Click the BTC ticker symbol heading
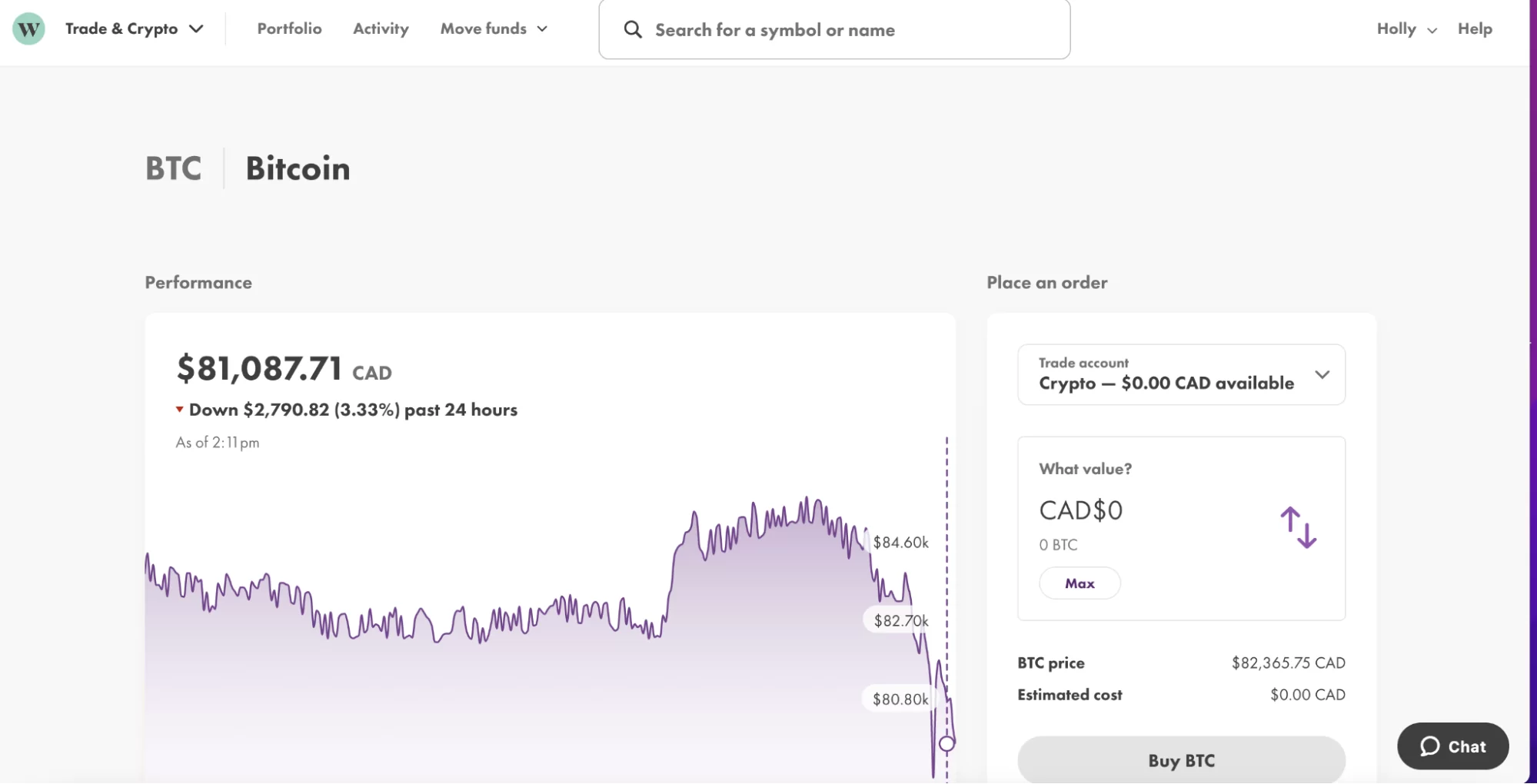The height and width of the screenshot is (784, 1537). point(174,168)
